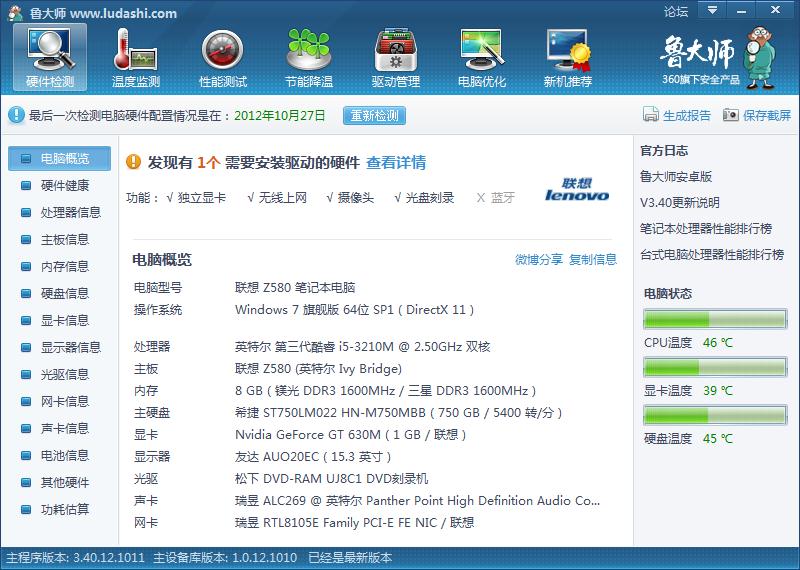The image size is (800, 570).
Task: Click the X 蓝牙 feature label
Action: pos(495,197)
